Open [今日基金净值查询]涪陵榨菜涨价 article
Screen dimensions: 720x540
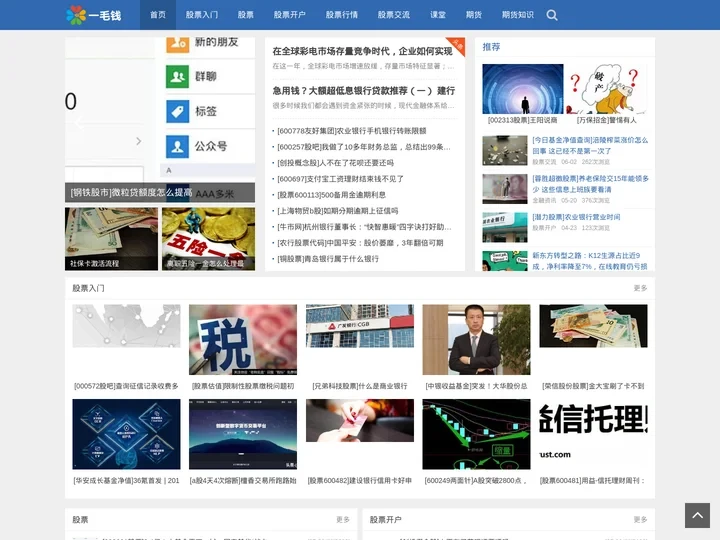tap(590, 145)
